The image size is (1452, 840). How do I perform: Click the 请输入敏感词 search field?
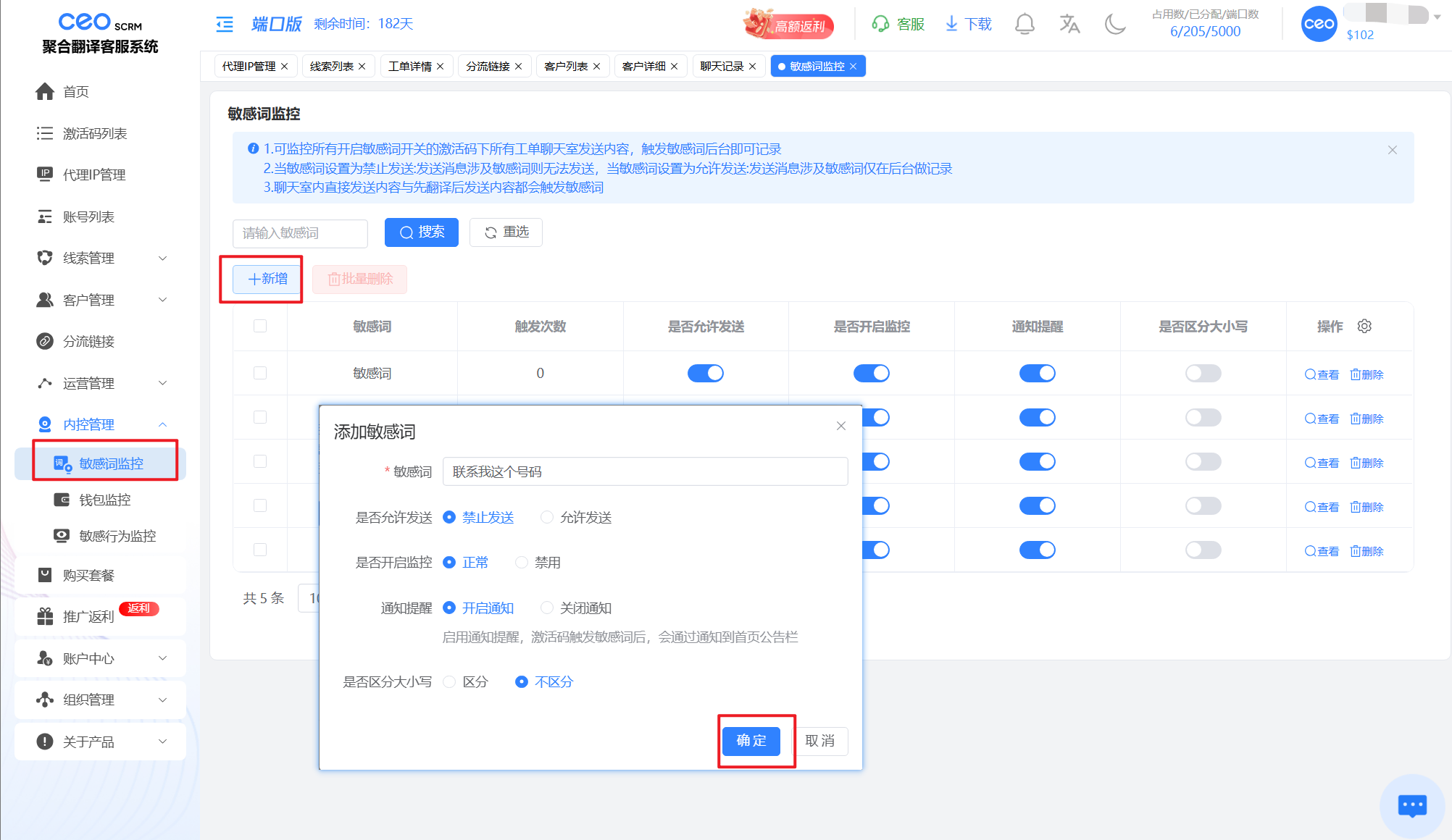(300, 233)
